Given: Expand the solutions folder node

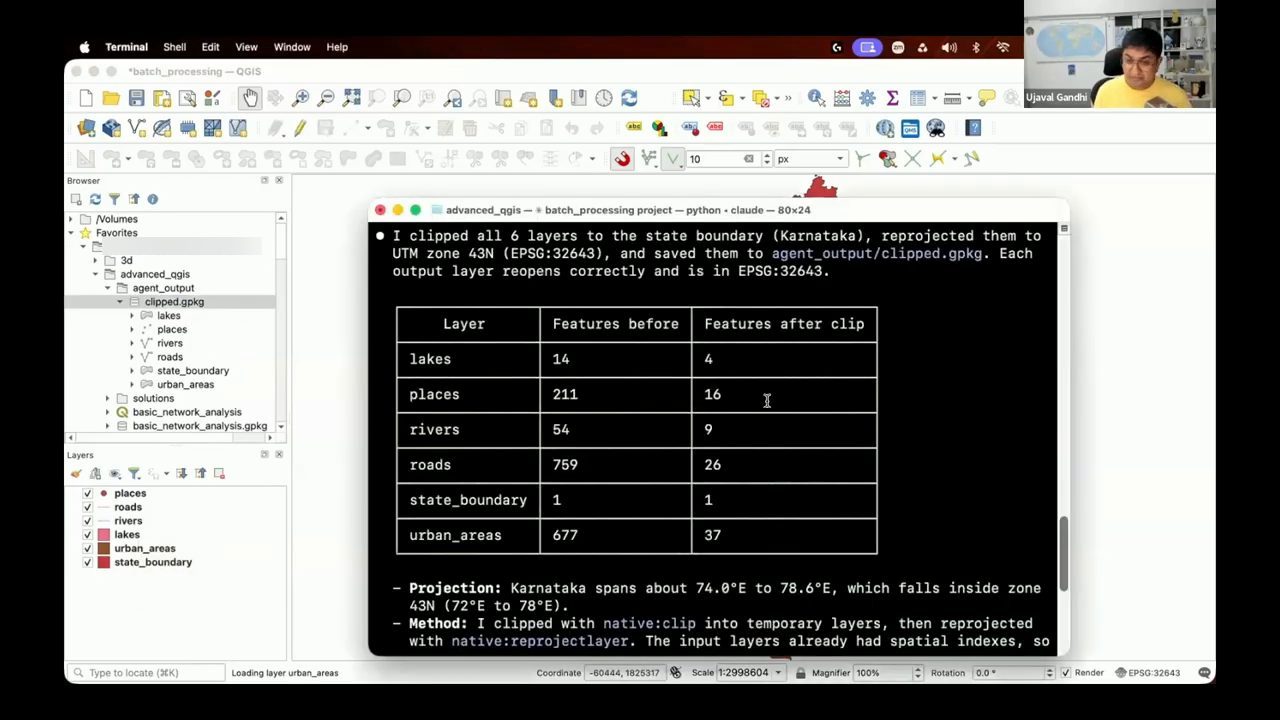Looking at the screenshot, I should [x=107, y=398].
